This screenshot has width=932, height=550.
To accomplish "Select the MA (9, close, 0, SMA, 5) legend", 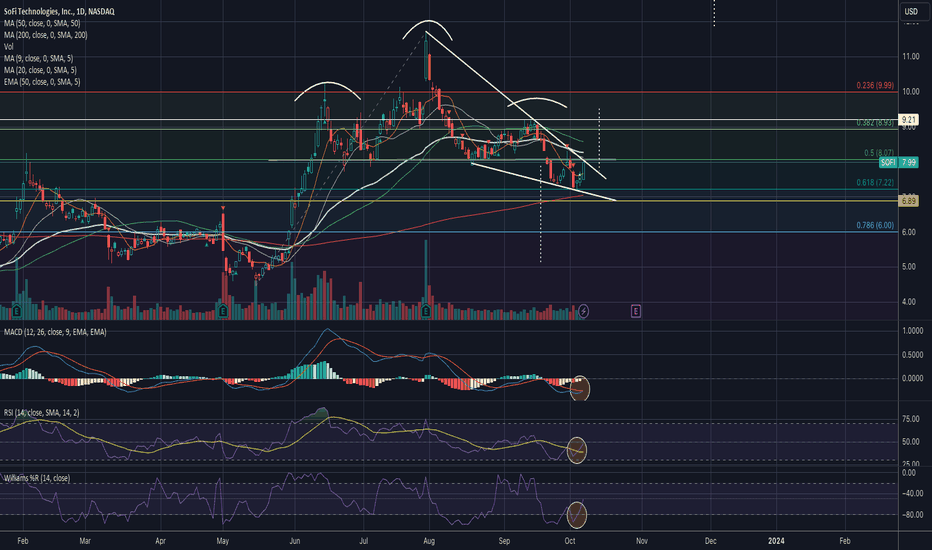I will [38, 58].
